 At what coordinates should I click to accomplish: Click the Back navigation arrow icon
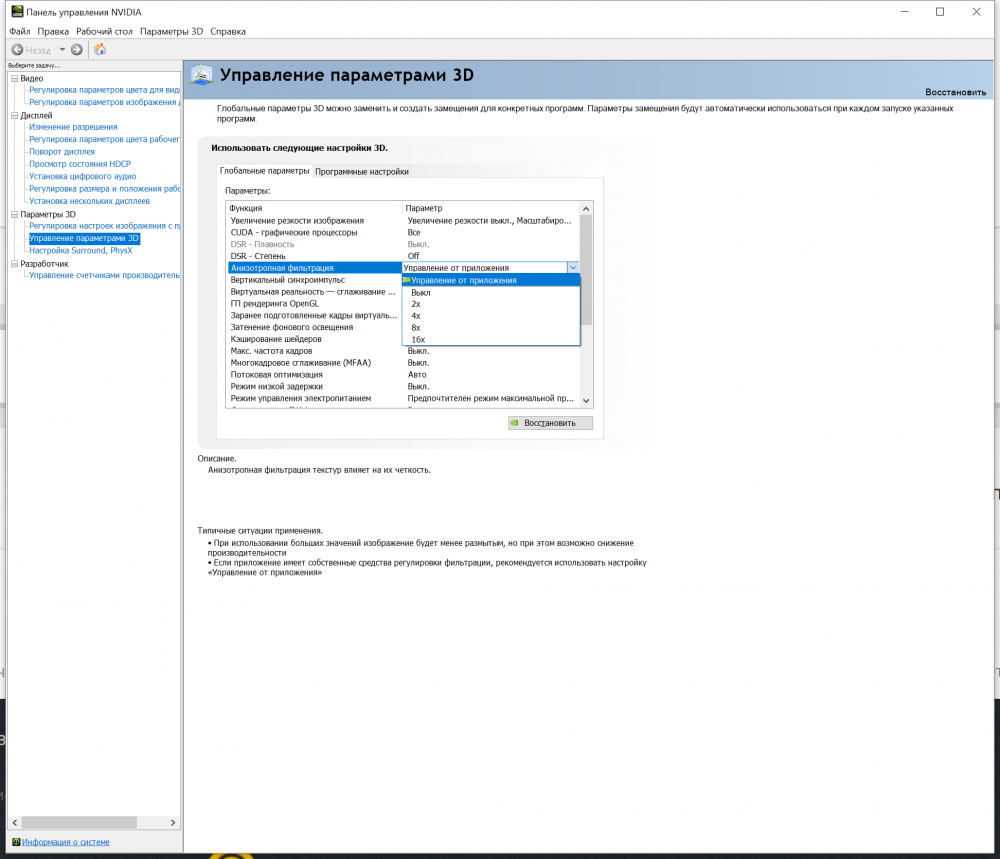point(18,49)
